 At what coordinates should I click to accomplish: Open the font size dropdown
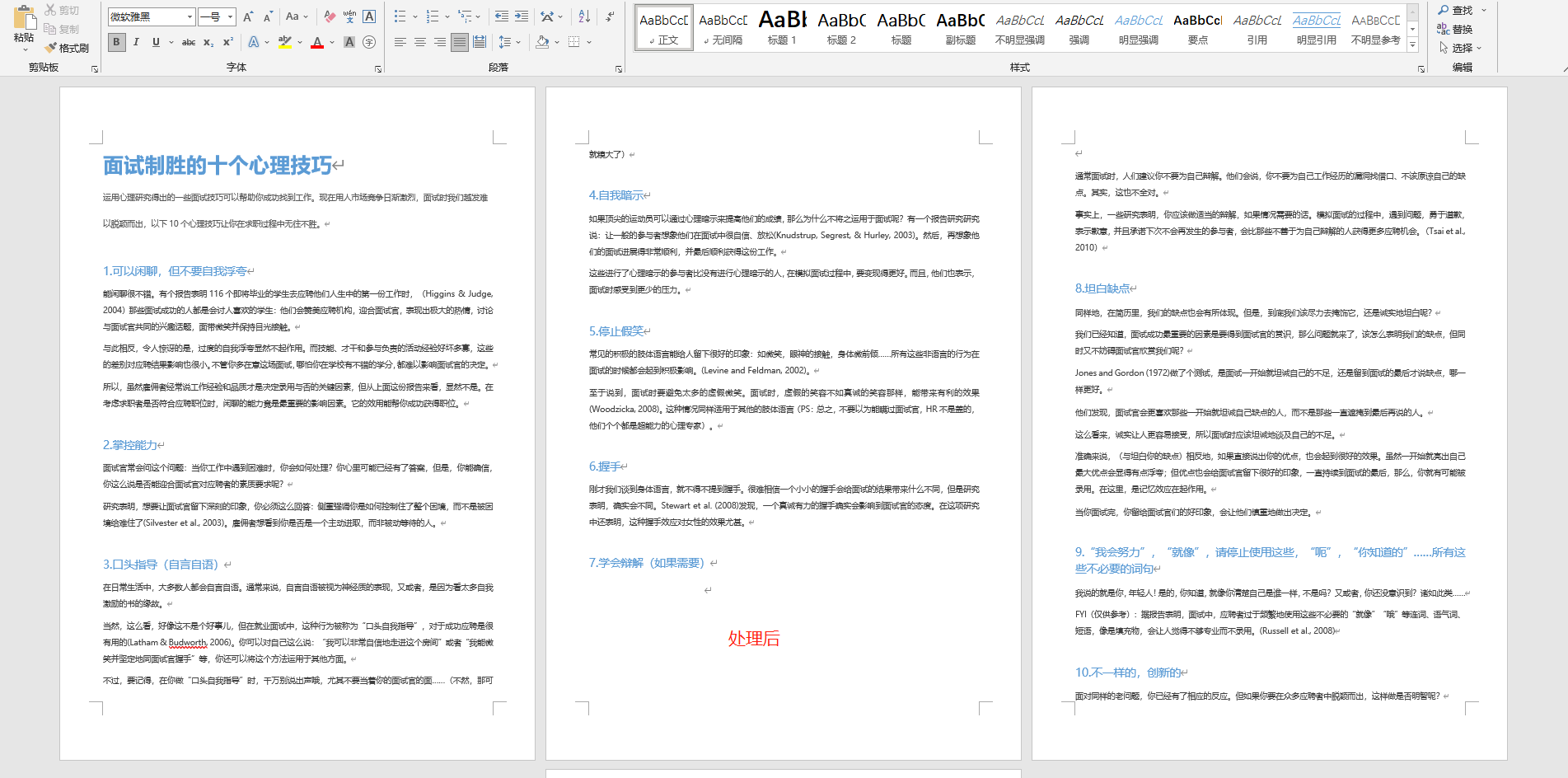[230, 16]
